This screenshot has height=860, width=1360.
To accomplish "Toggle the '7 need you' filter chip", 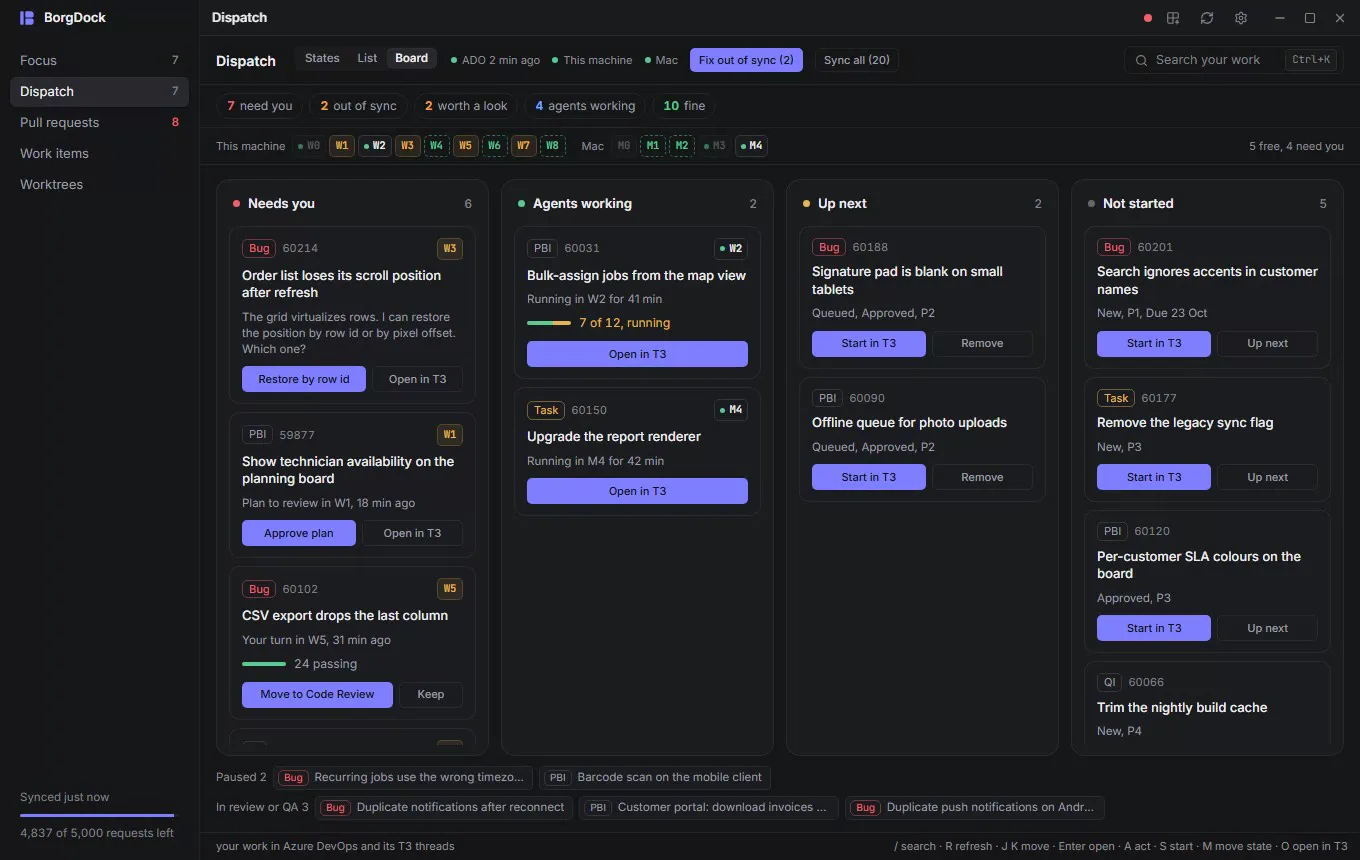I will 260,106.
